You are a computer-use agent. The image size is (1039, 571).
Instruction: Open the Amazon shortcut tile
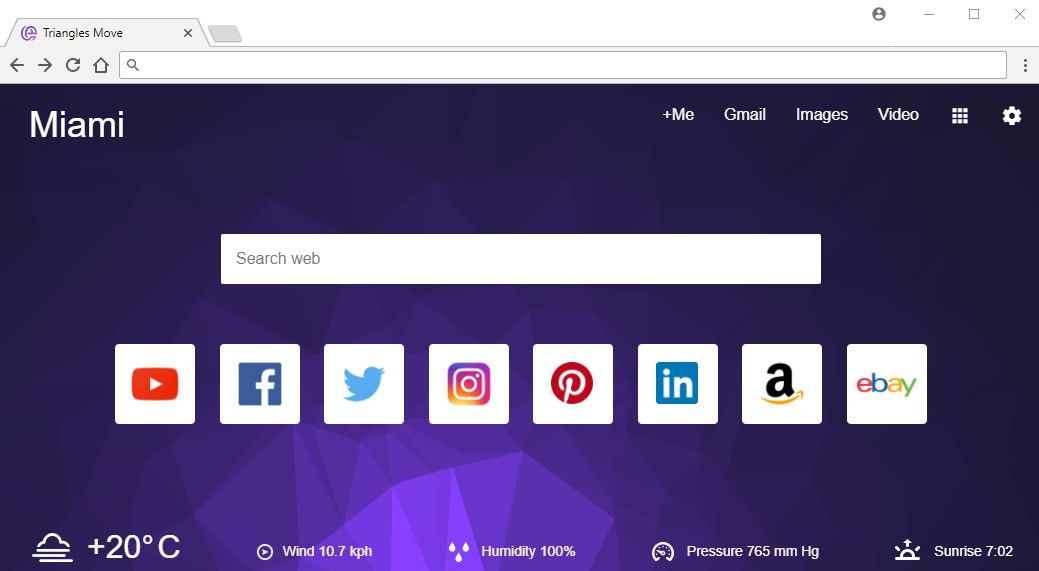point(782,384)
